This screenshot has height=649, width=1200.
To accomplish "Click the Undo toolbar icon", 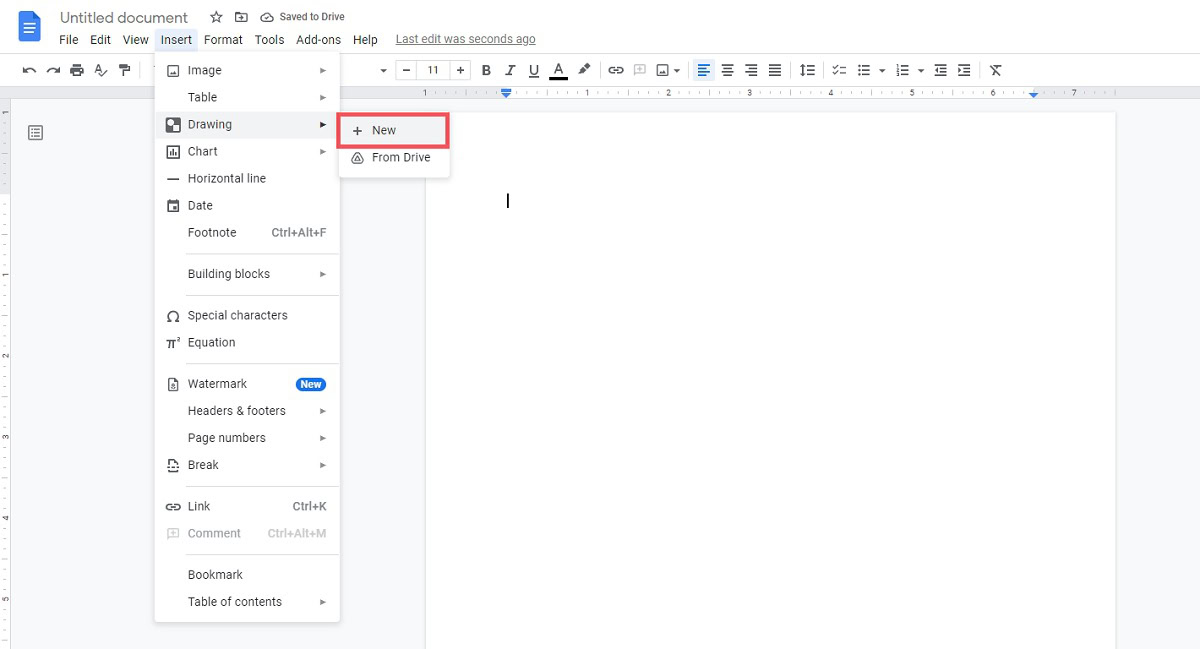I will pyautogui.click(x=29, y=70).
